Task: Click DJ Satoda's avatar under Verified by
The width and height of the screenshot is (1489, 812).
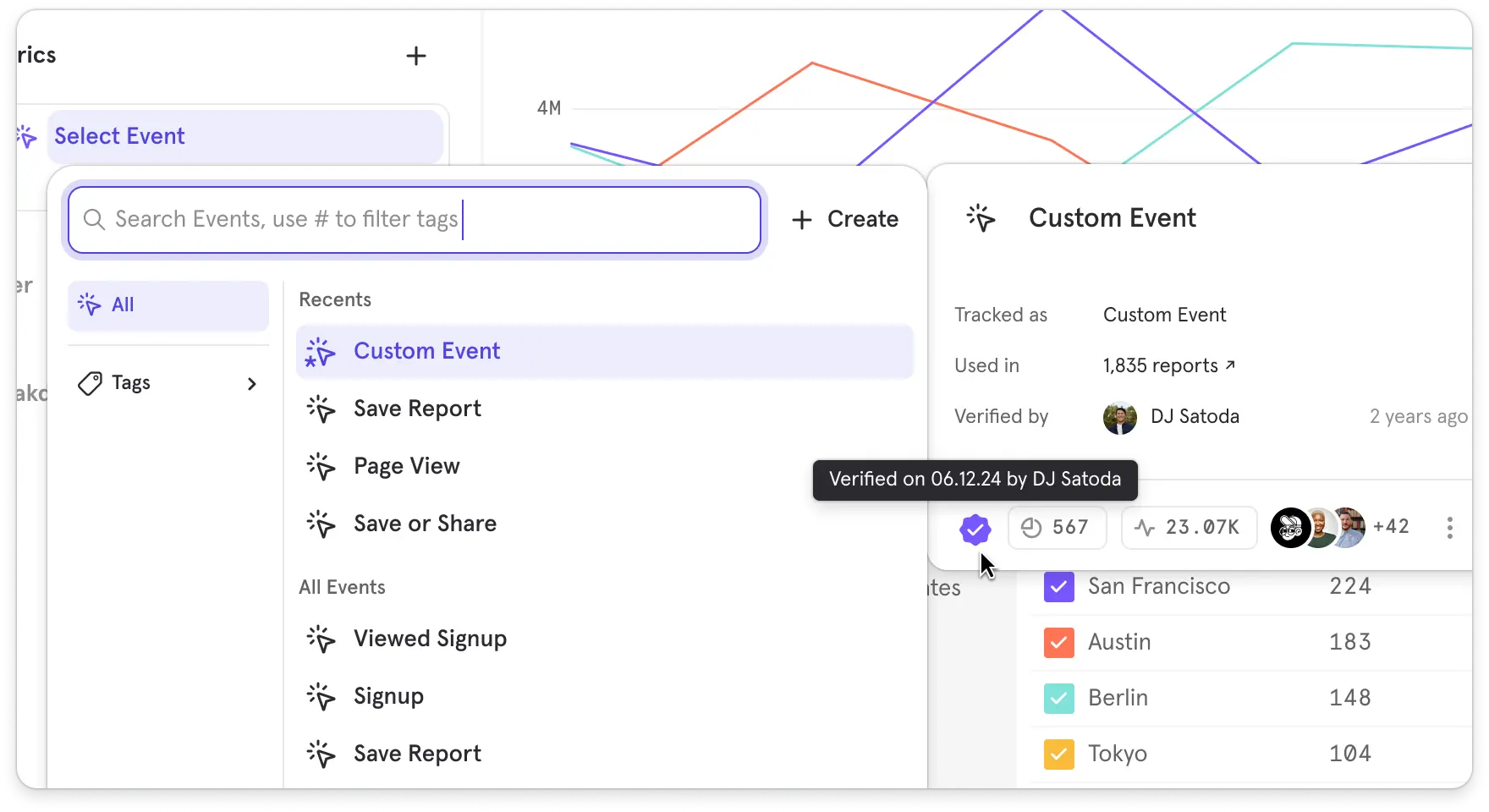Action: (1118, 416)
